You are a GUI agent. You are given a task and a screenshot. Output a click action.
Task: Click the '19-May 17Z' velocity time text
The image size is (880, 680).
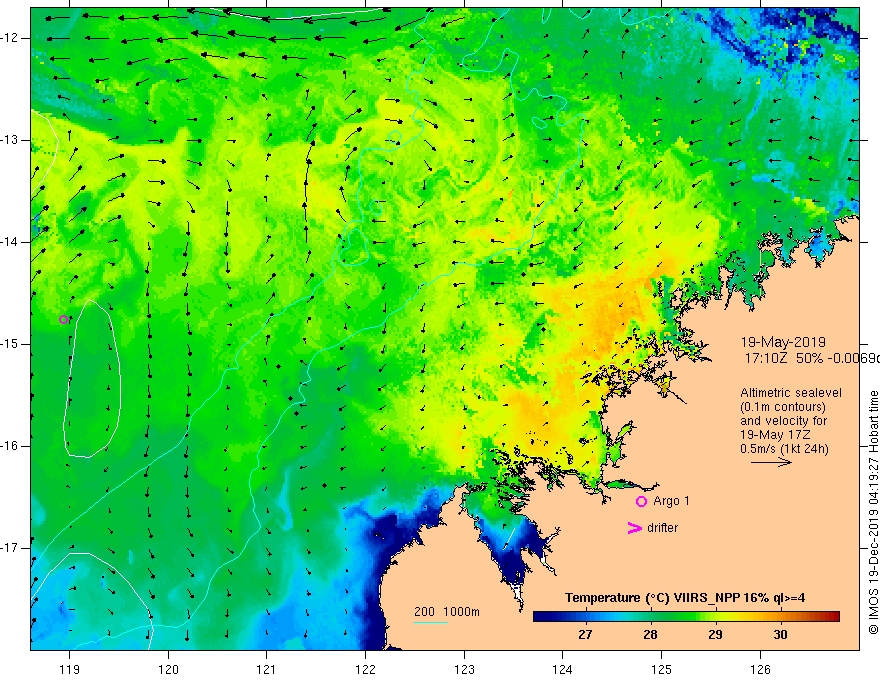click(775, 435)
